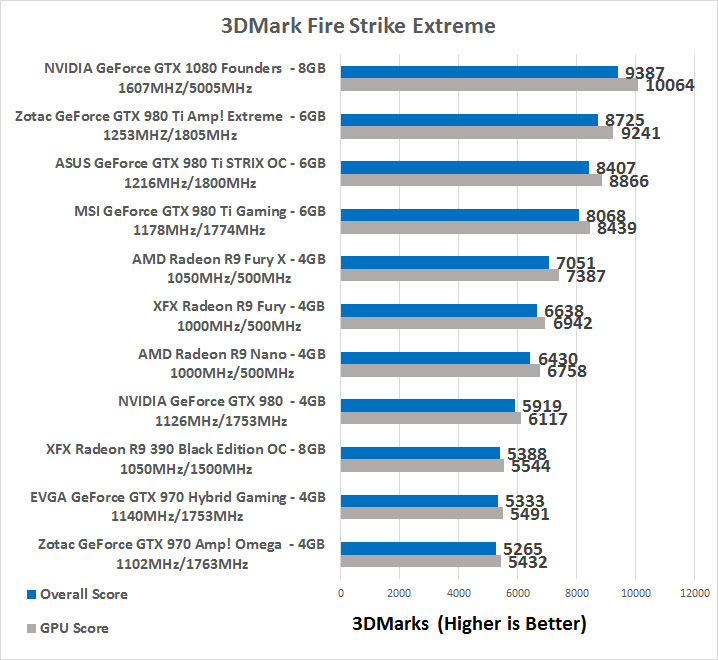
Task: Click the gray GPU Score legend swatch
Action: 32,628
